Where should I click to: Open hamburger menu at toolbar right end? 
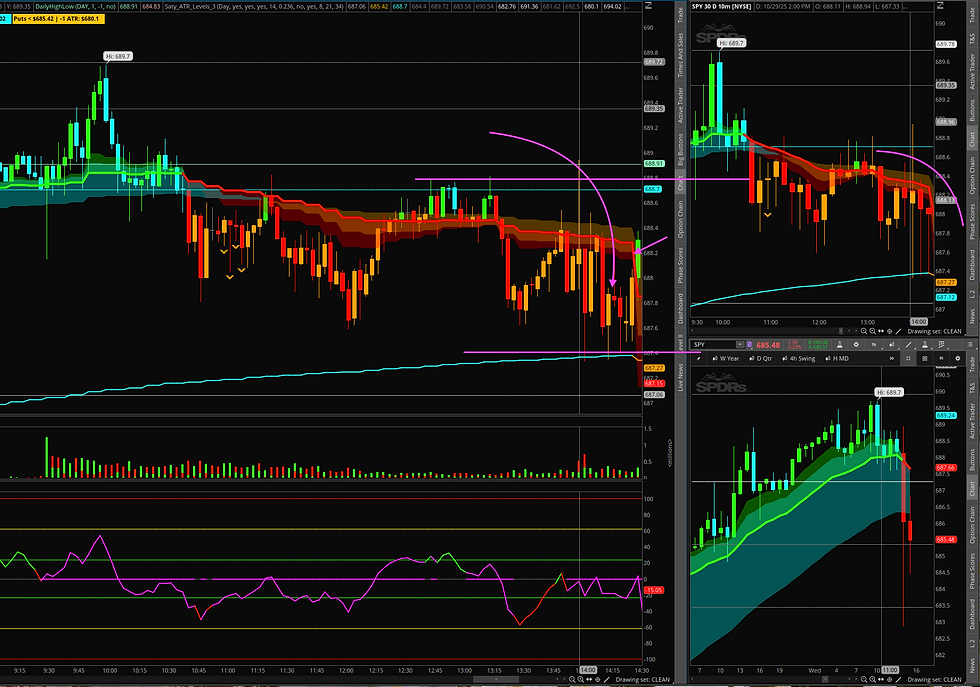click(970, 344)
